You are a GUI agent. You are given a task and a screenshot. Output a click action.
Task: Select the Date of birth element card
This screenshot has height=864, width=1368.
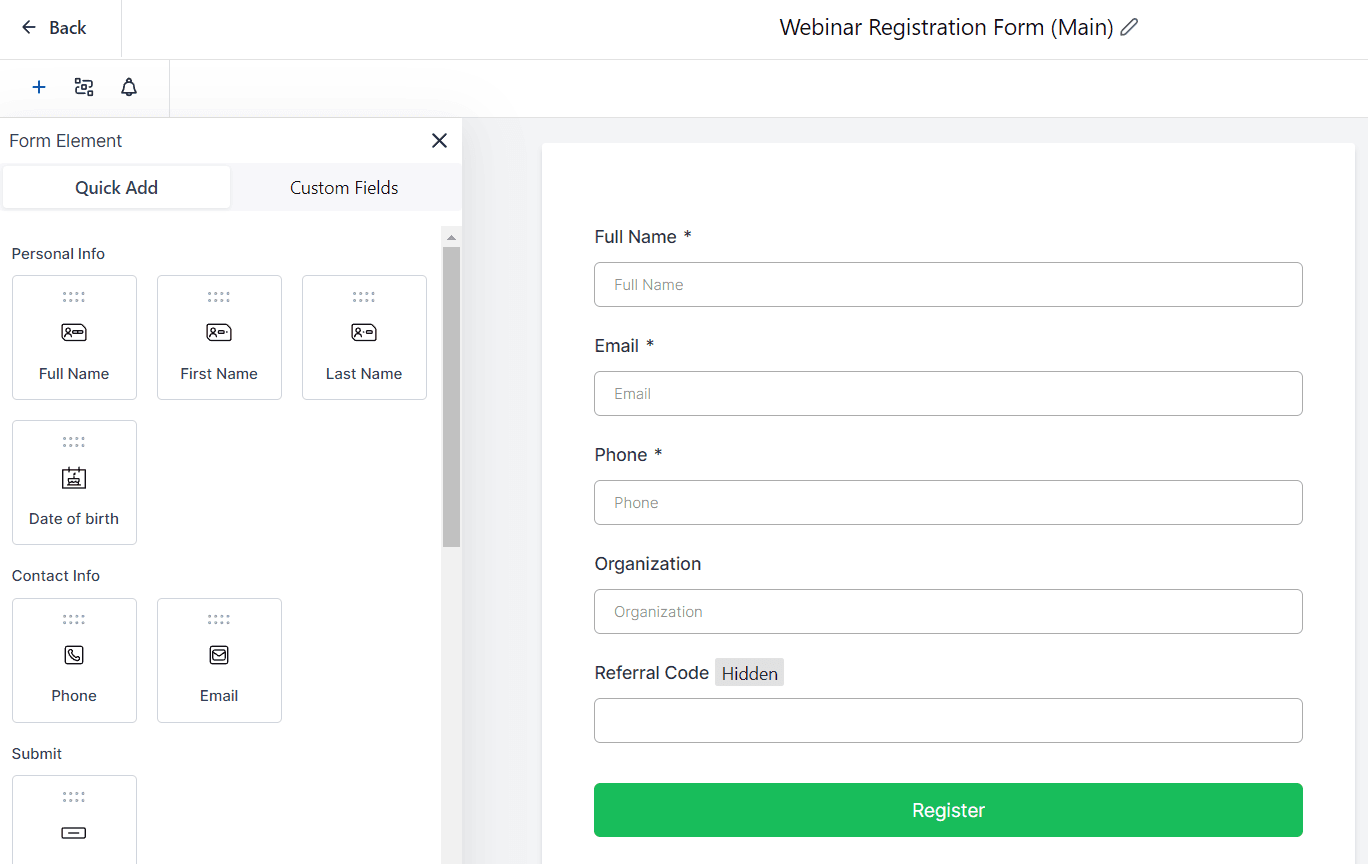pos(74,483)
